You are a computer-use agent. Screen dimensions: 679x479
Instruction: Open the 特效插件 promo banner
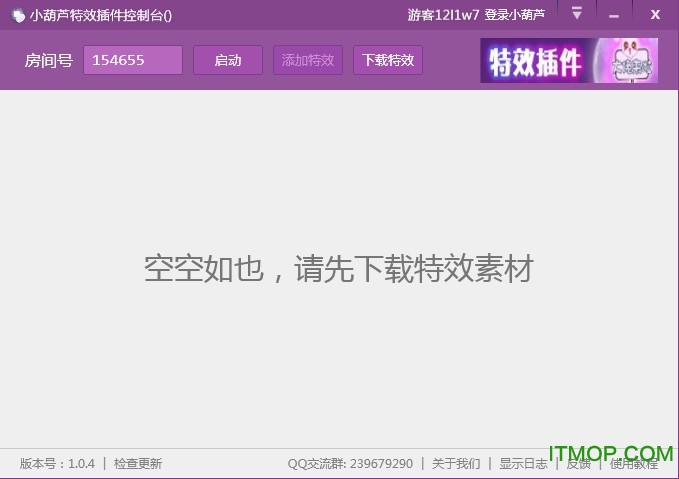tap(569, 61)
